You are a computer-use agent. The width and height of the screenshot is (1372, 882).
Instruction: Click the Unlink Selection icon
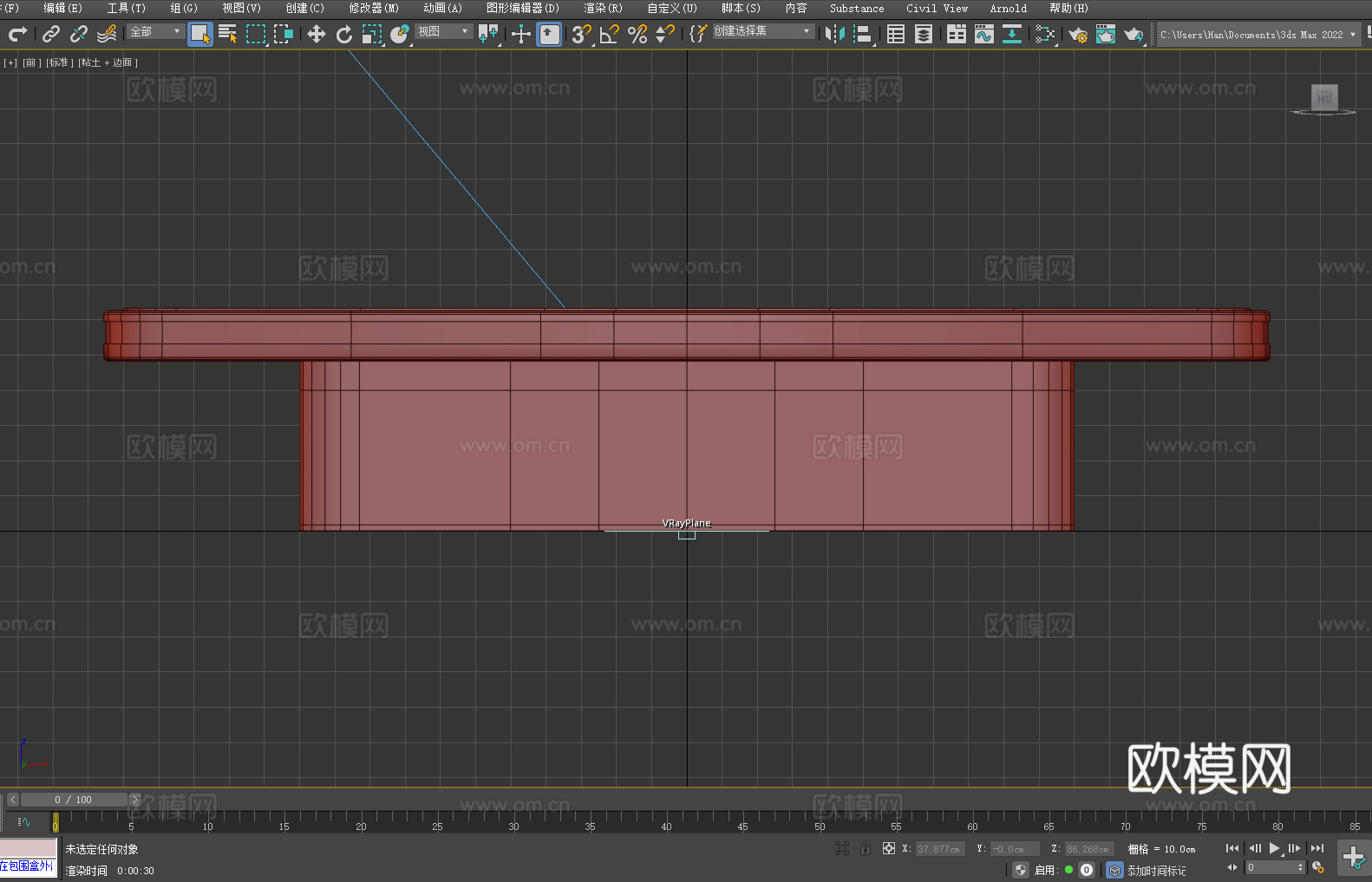(79, 34)
